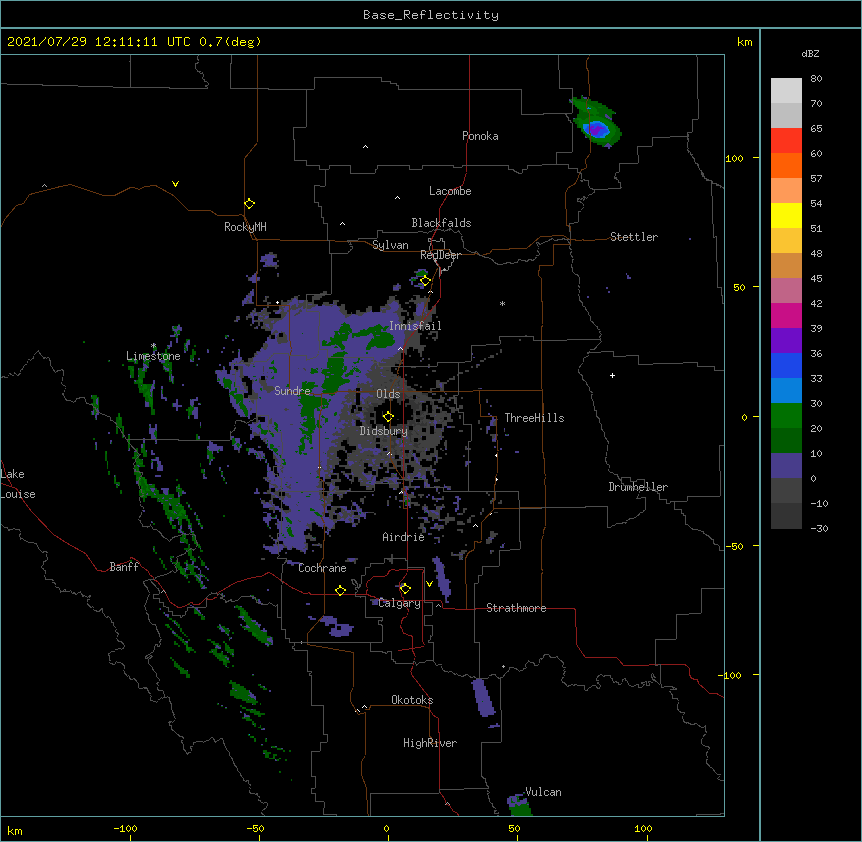Select the magenta 39-42 dBZ legend swatch

pos(786,315)
